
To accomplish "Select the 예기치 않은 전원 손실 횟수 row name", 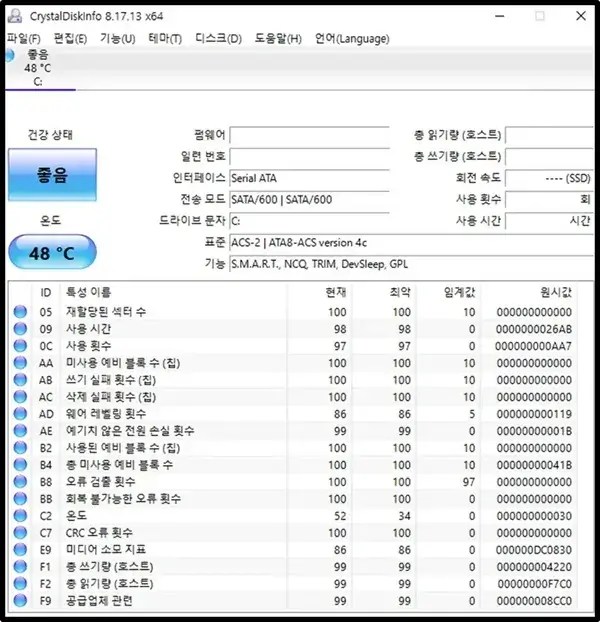I will coord(130,431).
